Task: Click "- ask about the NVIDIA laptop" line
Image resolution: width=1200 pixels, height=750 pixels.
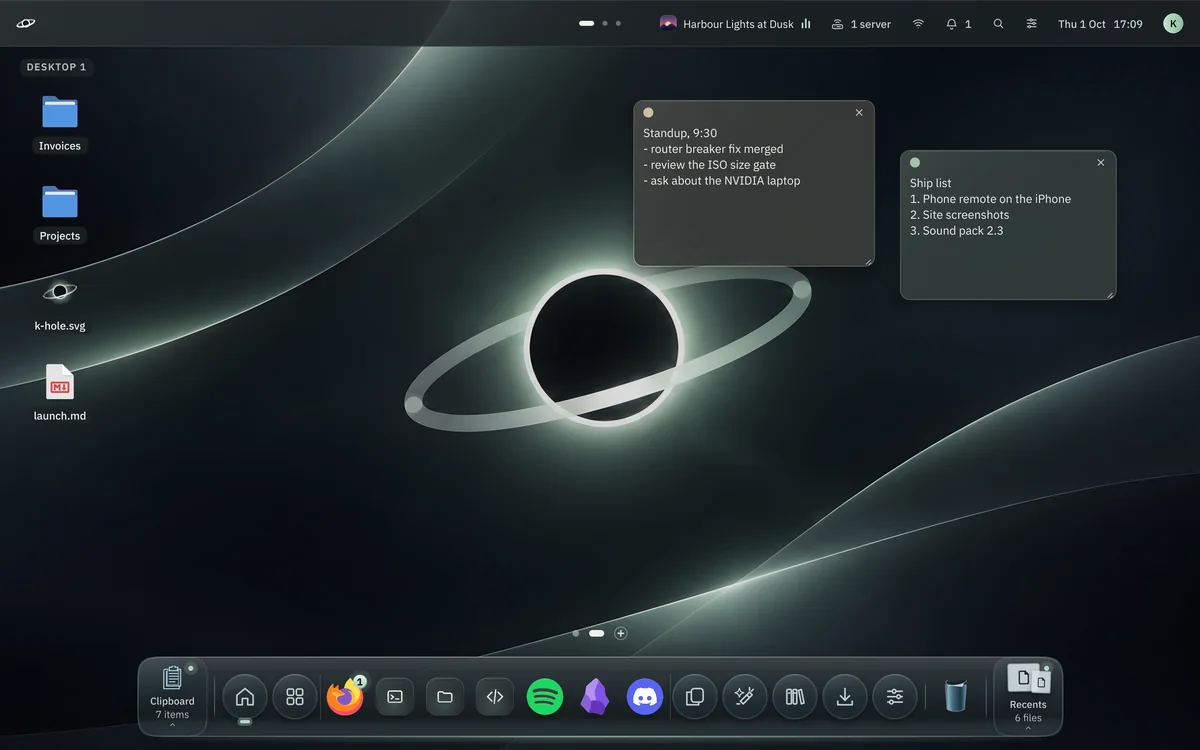Action: pos(722,181)
